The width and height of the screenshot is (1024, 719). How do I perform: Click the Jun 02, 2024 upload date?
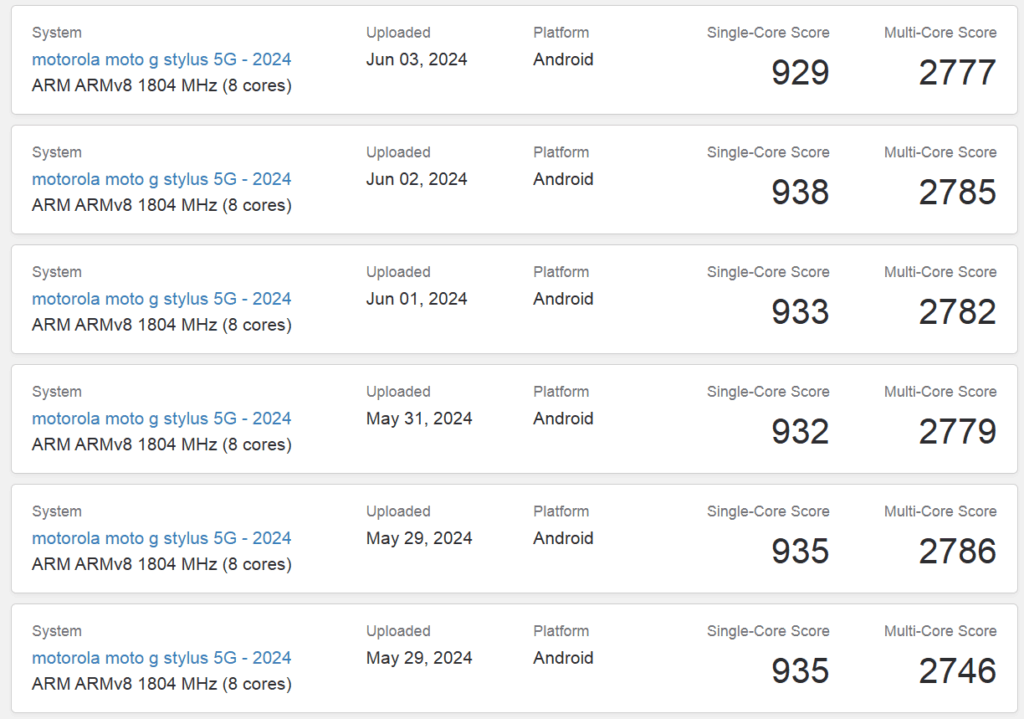click(417, 179)
